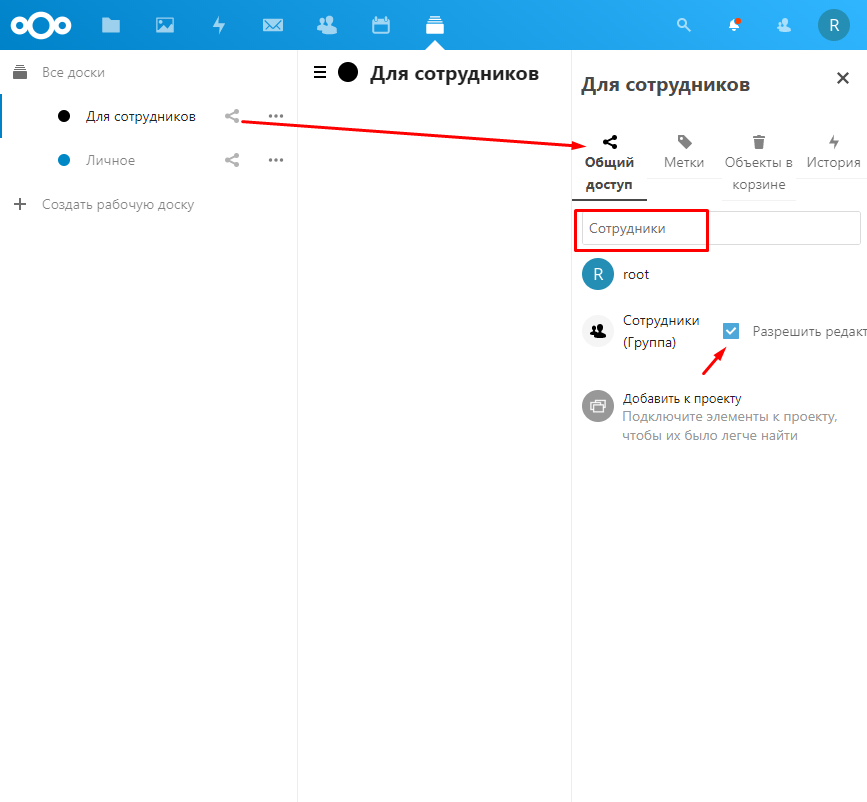Open the Contacts app icon in navigation
The height and width of the screenshot is (802, 867).
click(x=327, y=25)
